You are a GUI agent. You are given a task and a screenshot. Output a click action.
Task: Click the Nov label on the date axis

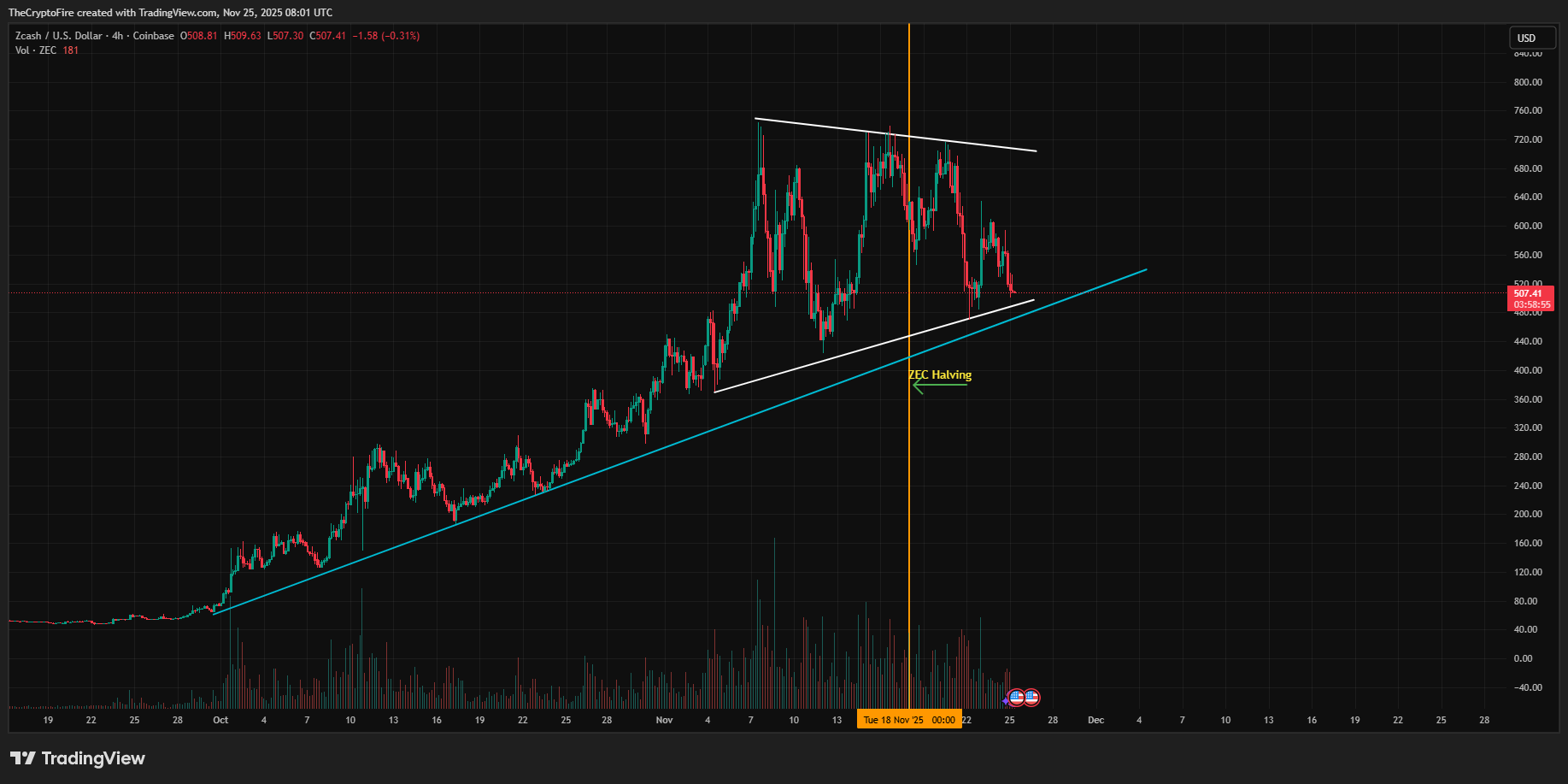pyautogui.click(x=664, y=720)
